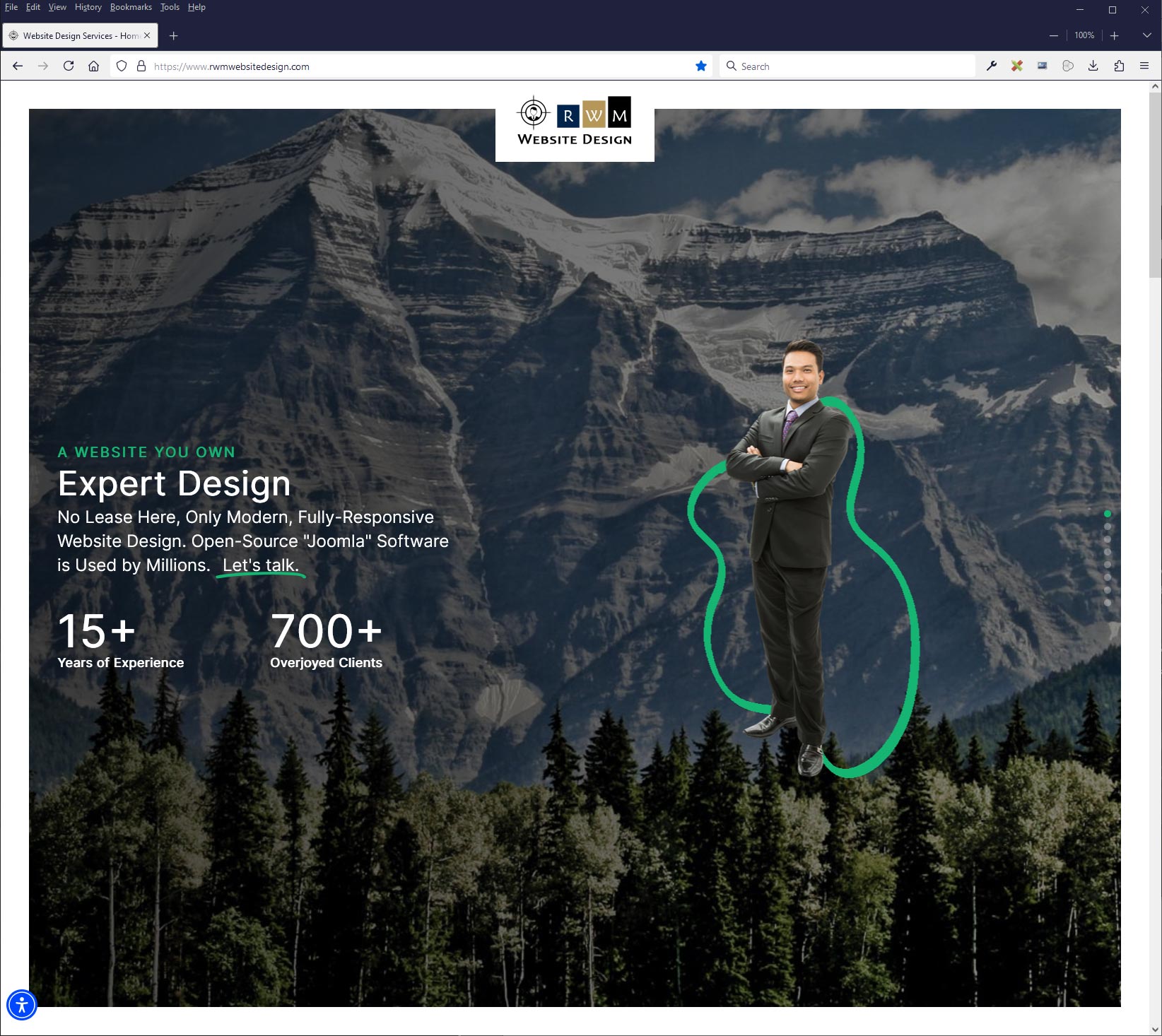Click the RWM Website Design logo text

(x=575, y=139)
